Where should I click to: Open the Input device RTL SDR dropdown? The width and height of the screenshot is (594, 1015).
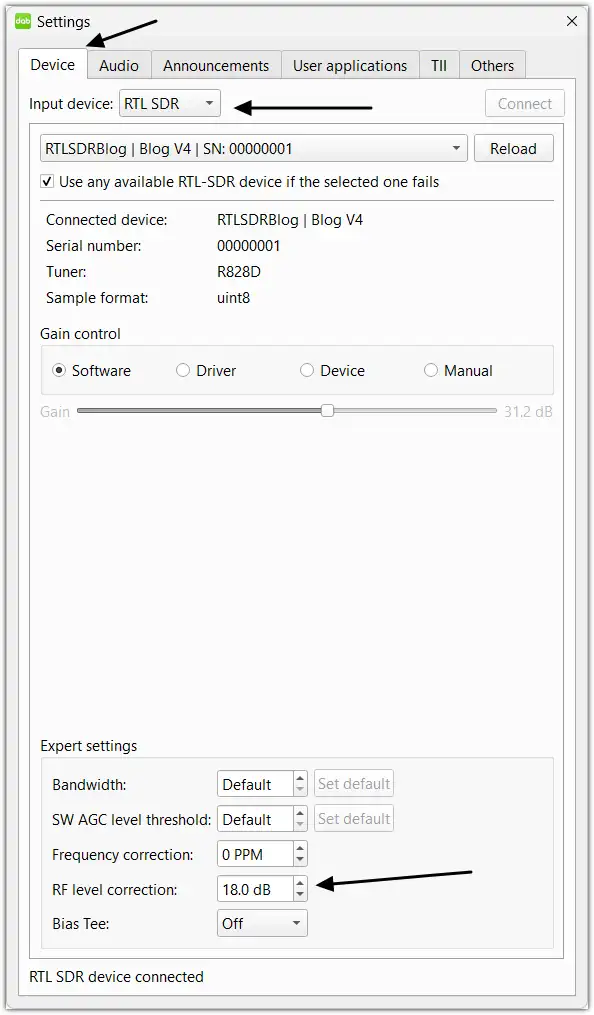[170, 104]
